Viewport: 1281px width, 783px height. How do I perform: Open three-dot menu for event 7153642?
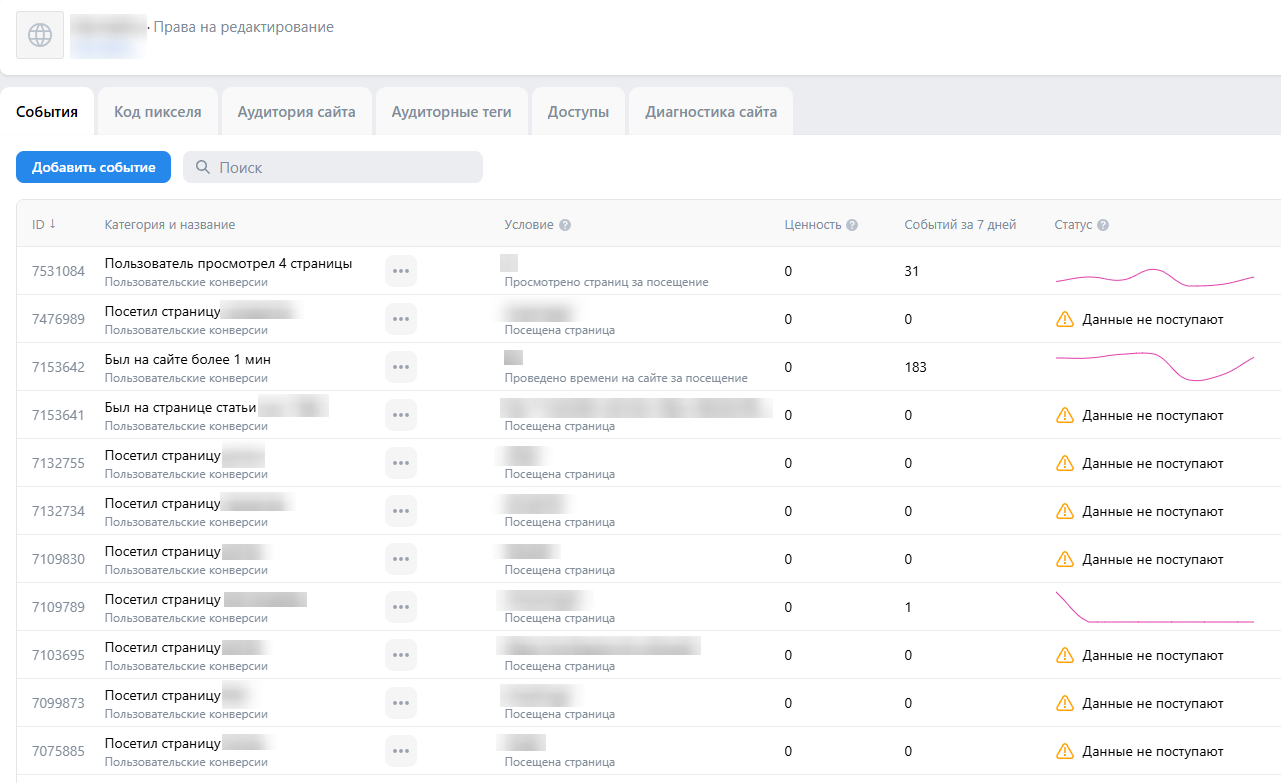[x=401, y=367]
